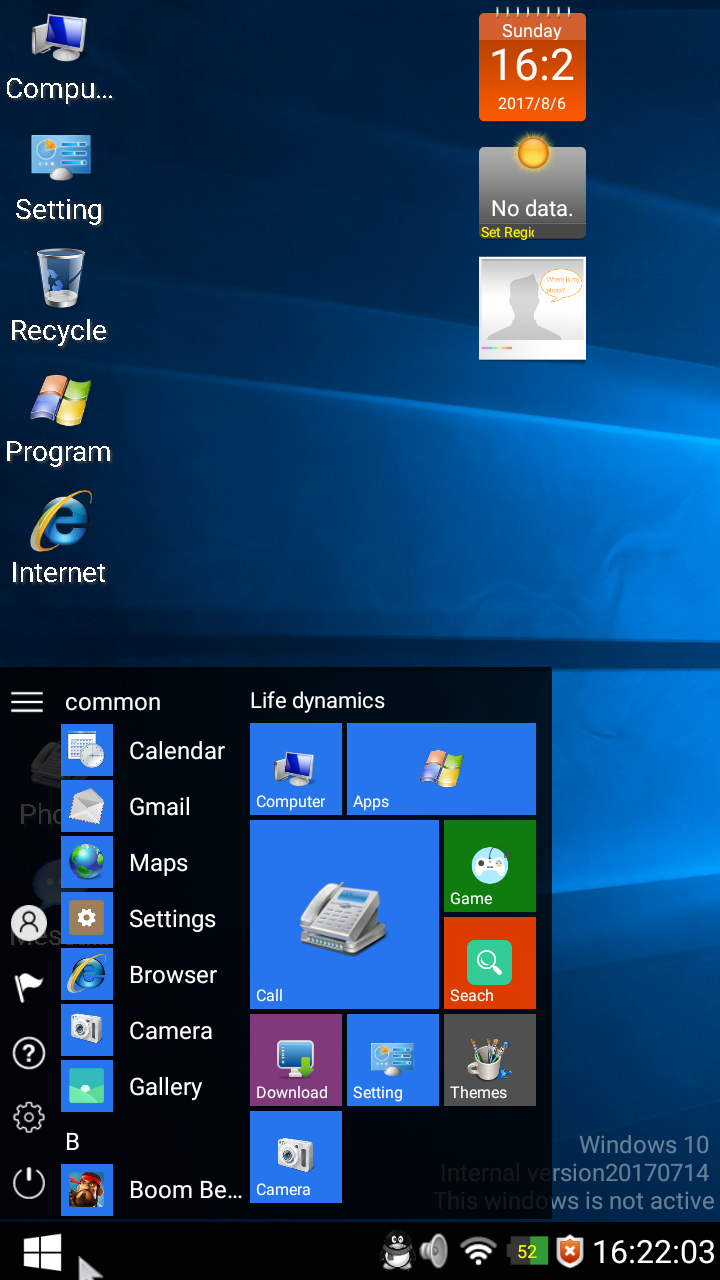The height and width of the screenshot is (1280, 720).
Task: Open the Apps tile
Action: click(x=441, y=770)
